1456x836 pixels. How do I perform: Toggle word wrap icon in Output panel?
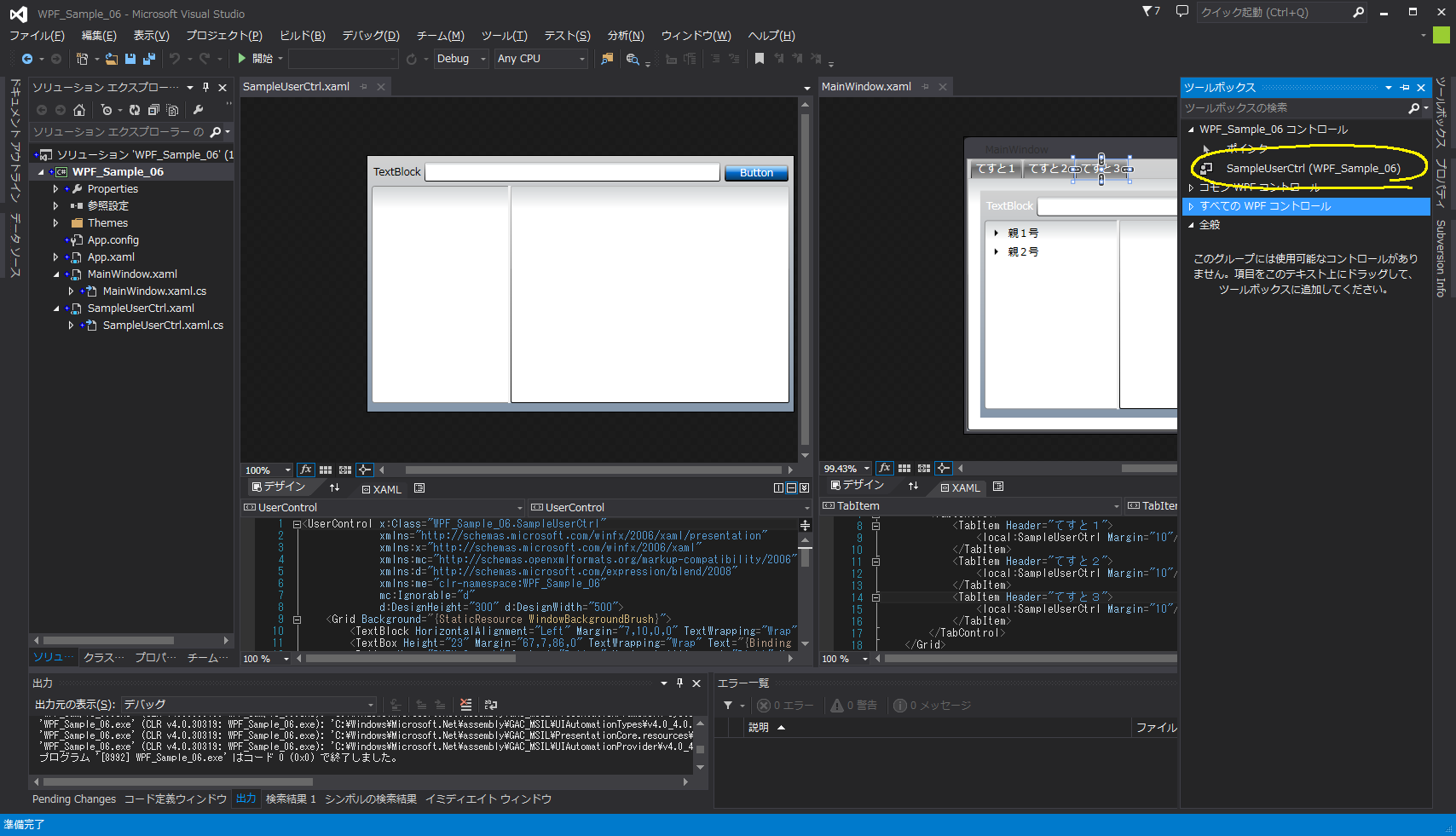491,705
